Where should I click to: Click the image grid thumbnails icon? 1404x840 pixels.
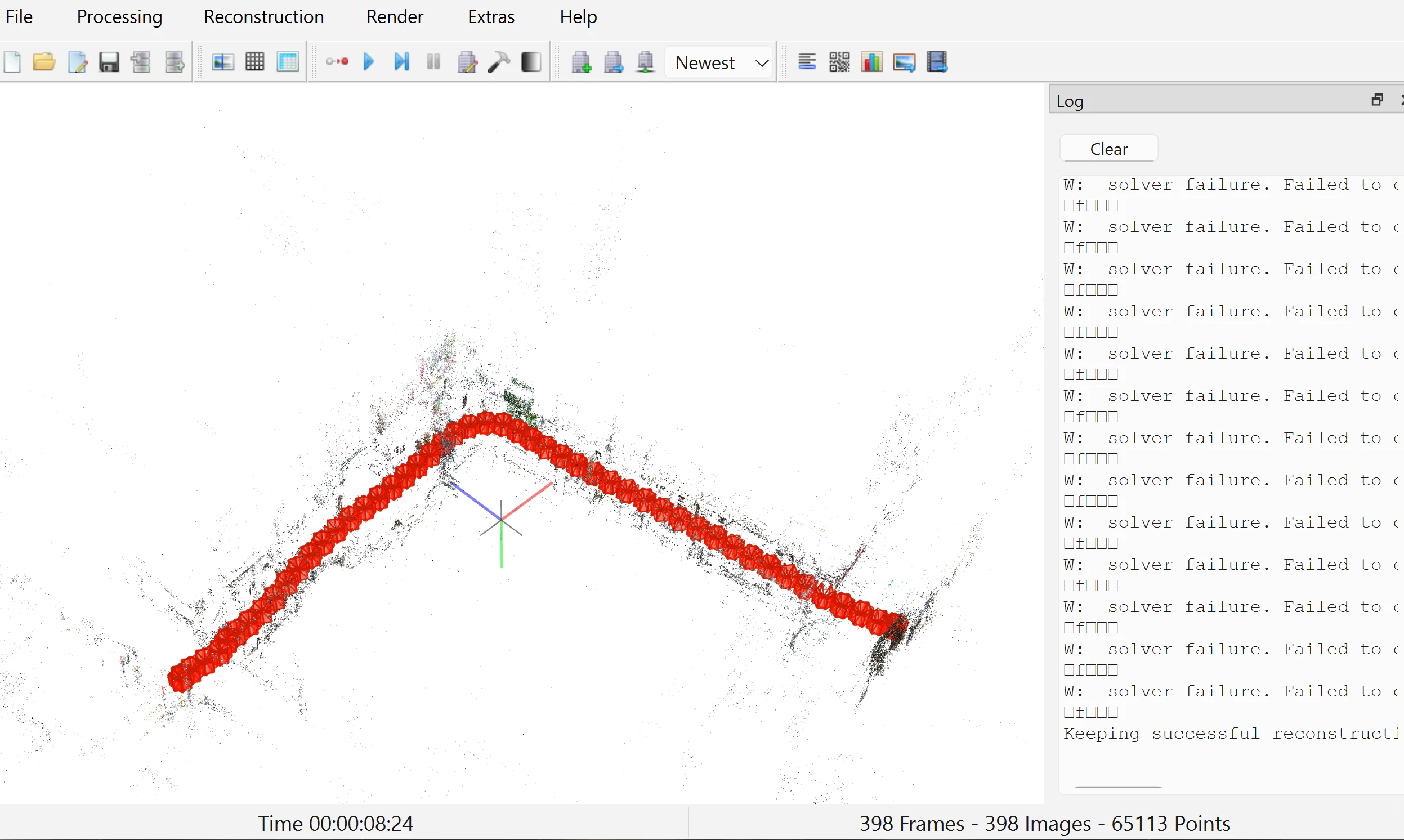click(x=254, y=62)
